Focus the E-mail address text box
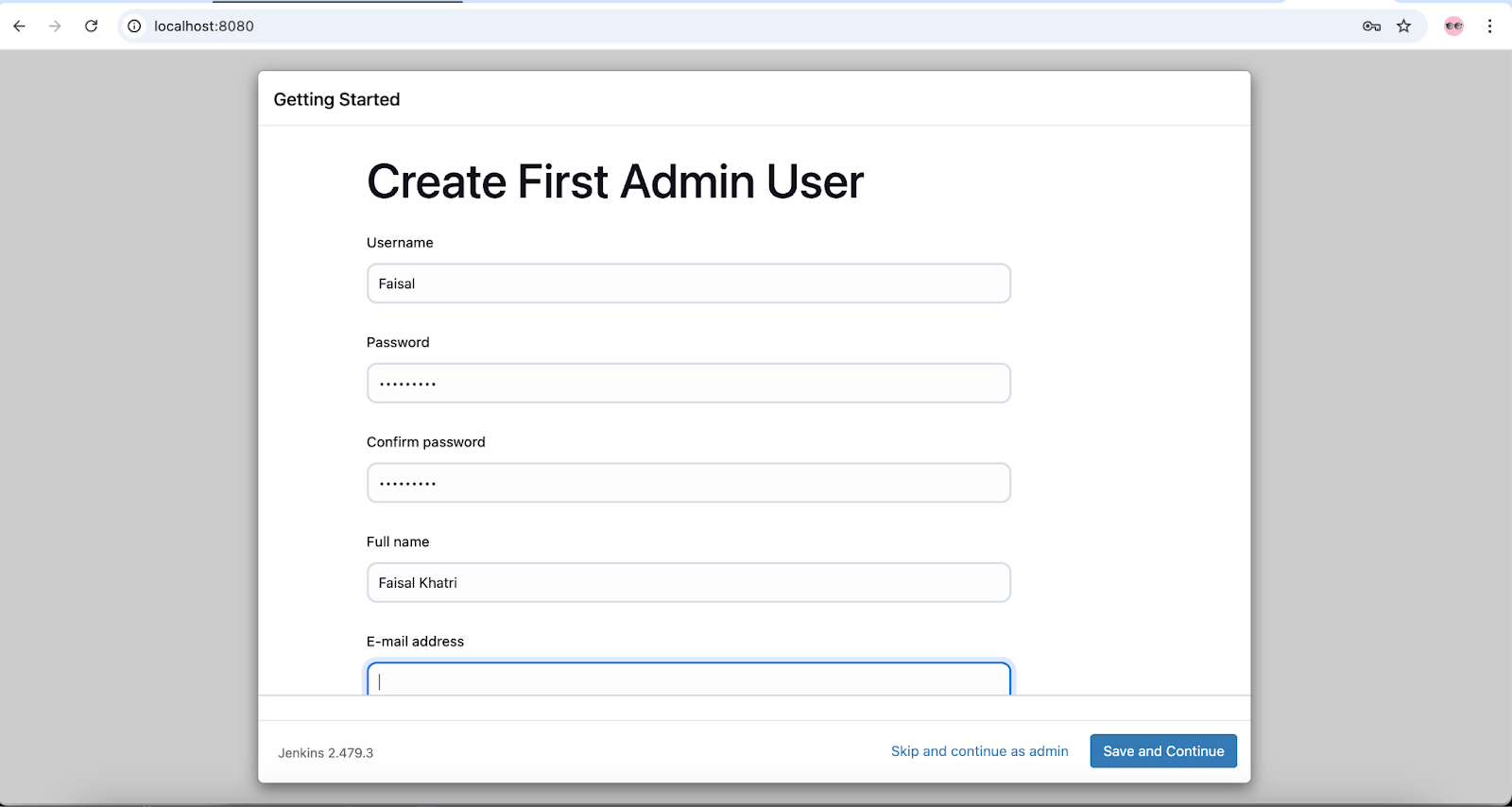1512x807 pixels. (x=688, y=680)
